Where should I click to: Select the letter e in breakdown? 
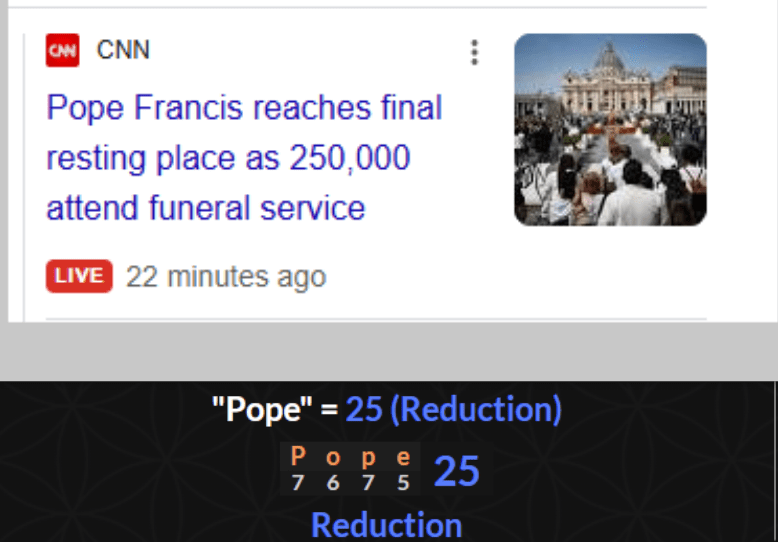click(403, 458)
